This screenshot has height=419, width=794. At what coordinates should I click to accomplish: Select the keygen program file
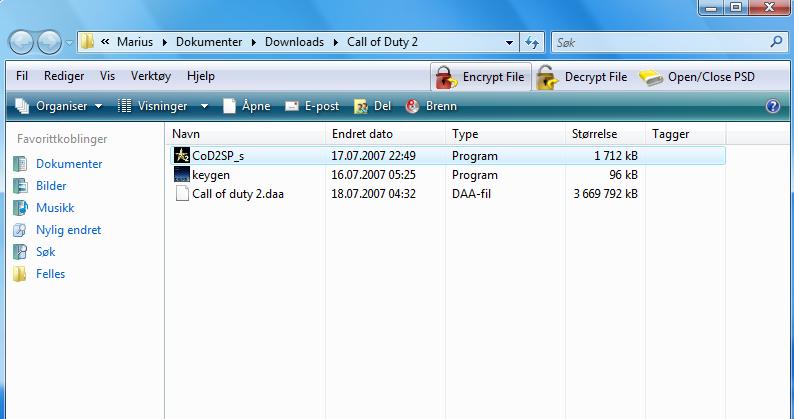[x=211, y=175]
